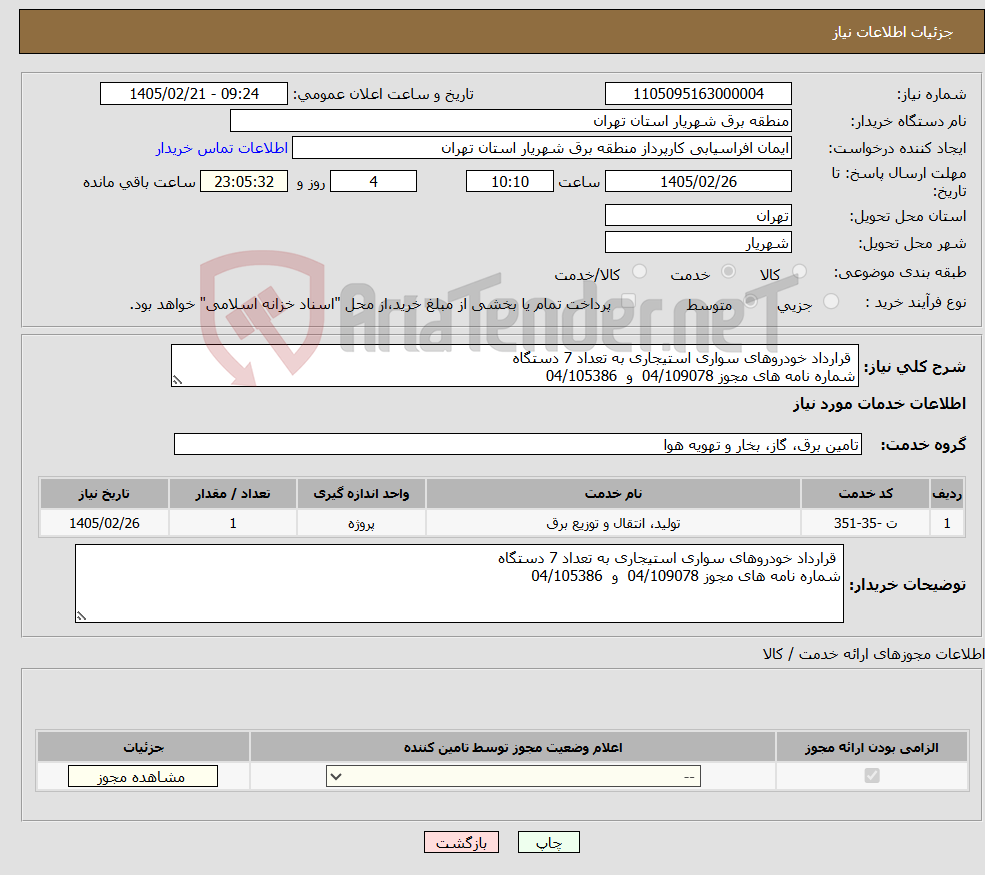Click the واحد اندازه گیری column header
Screen dimensions: 985x875
(x=361, y=494)
